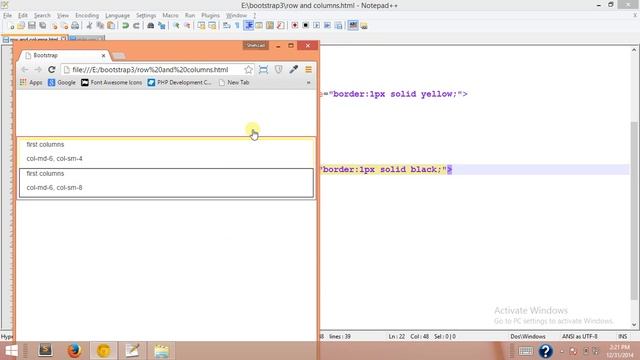Click blue help question mark in taskbar
640x360 pixels.
545,351
